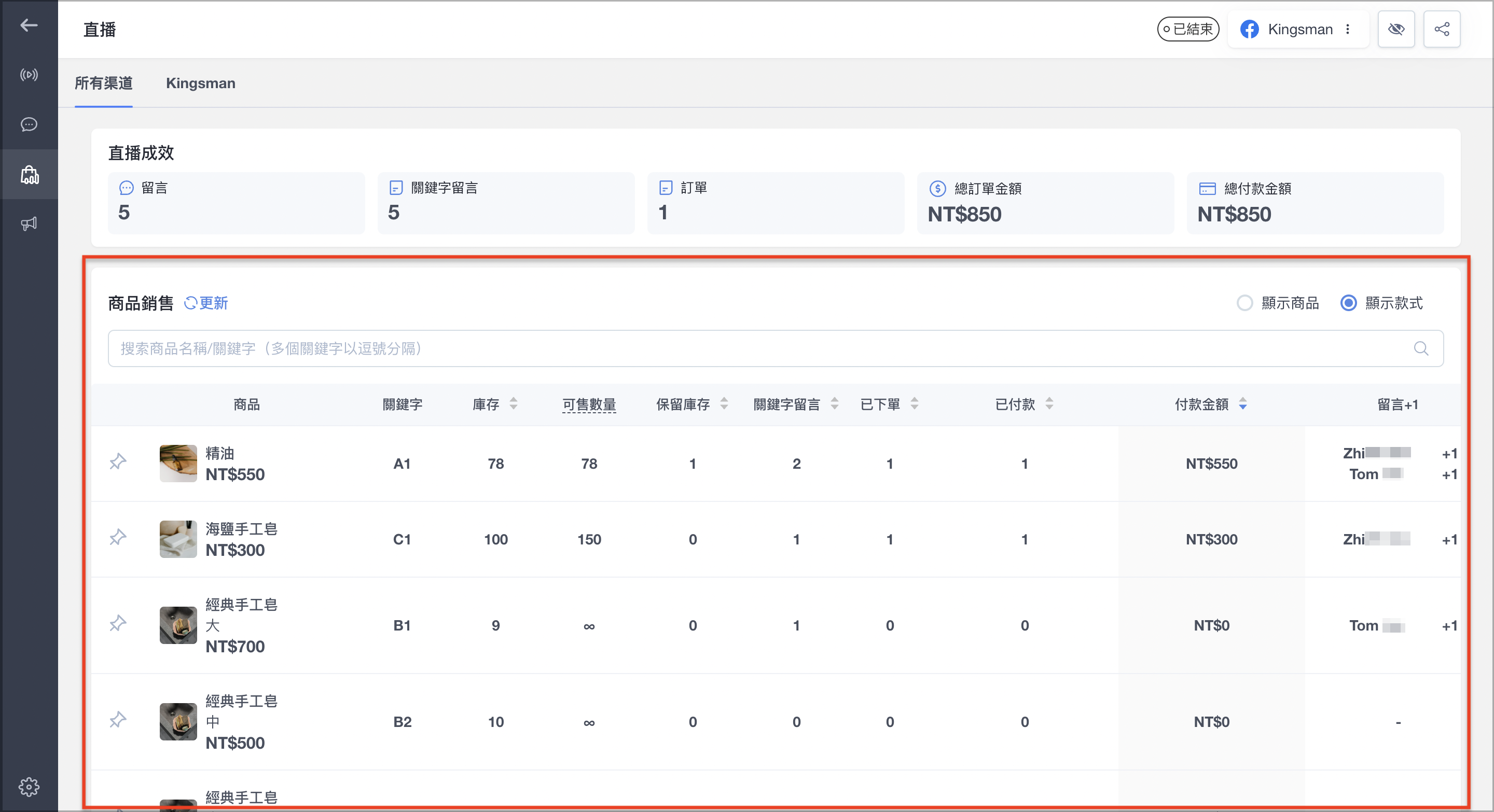Open the settings gear in sidebar
The image size is (1494, 812).
pos(29,787)
